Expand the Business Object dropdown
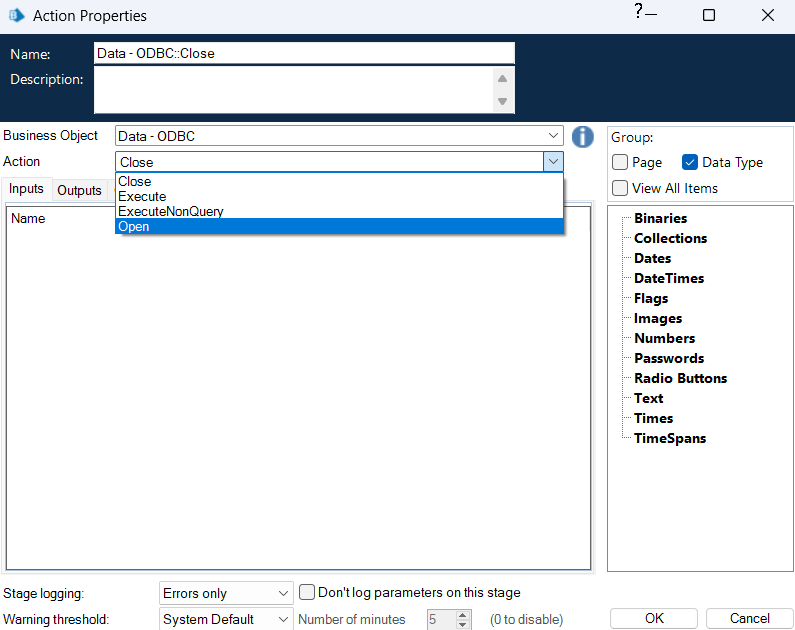The width and height of the screenshot is (795, 630). (x=554, y=136)
